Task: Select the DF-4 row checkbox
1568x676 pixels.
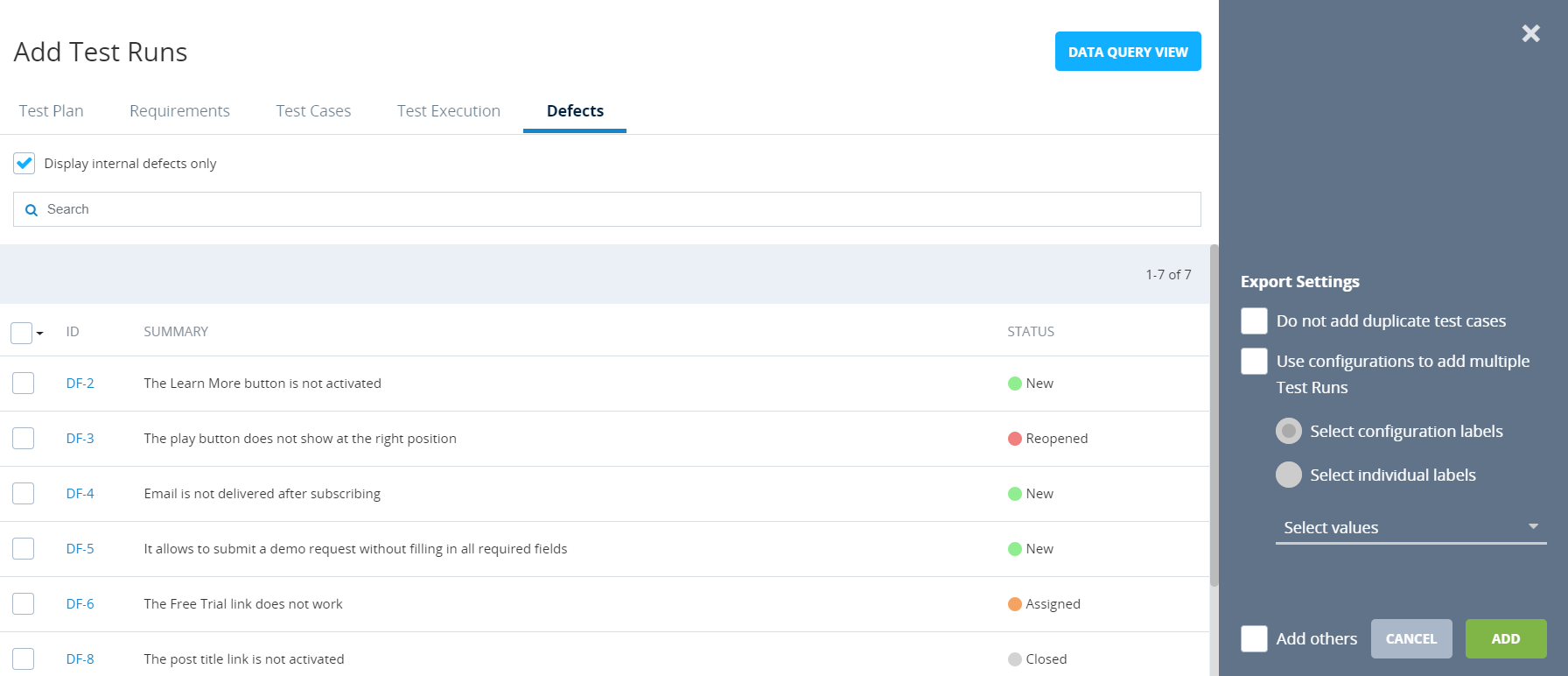Action: click(24, 494)
